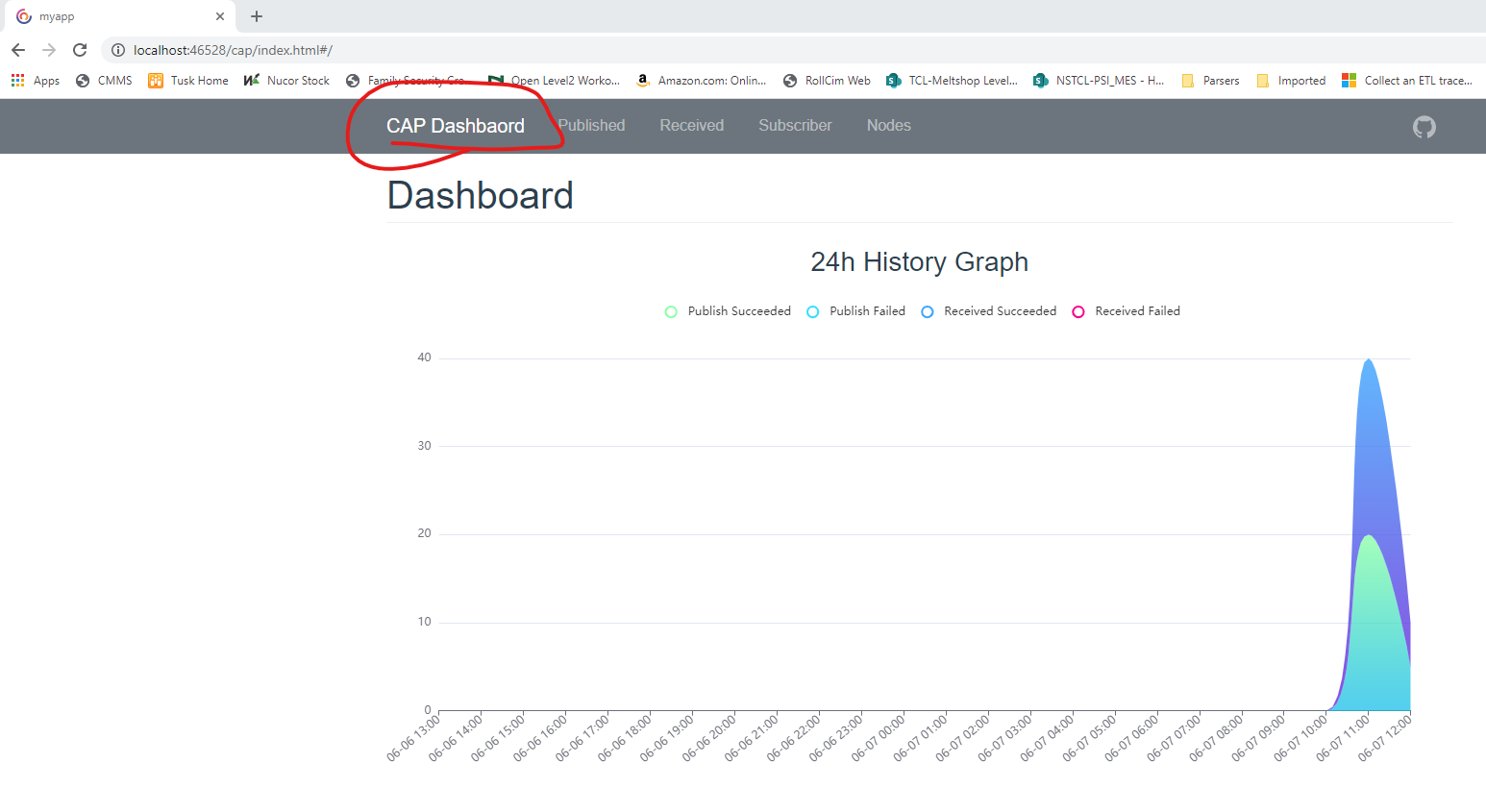The height and width of the screenshot is (812, 1486).
Task: Open the Subscriber page
Action: (795, 125)
